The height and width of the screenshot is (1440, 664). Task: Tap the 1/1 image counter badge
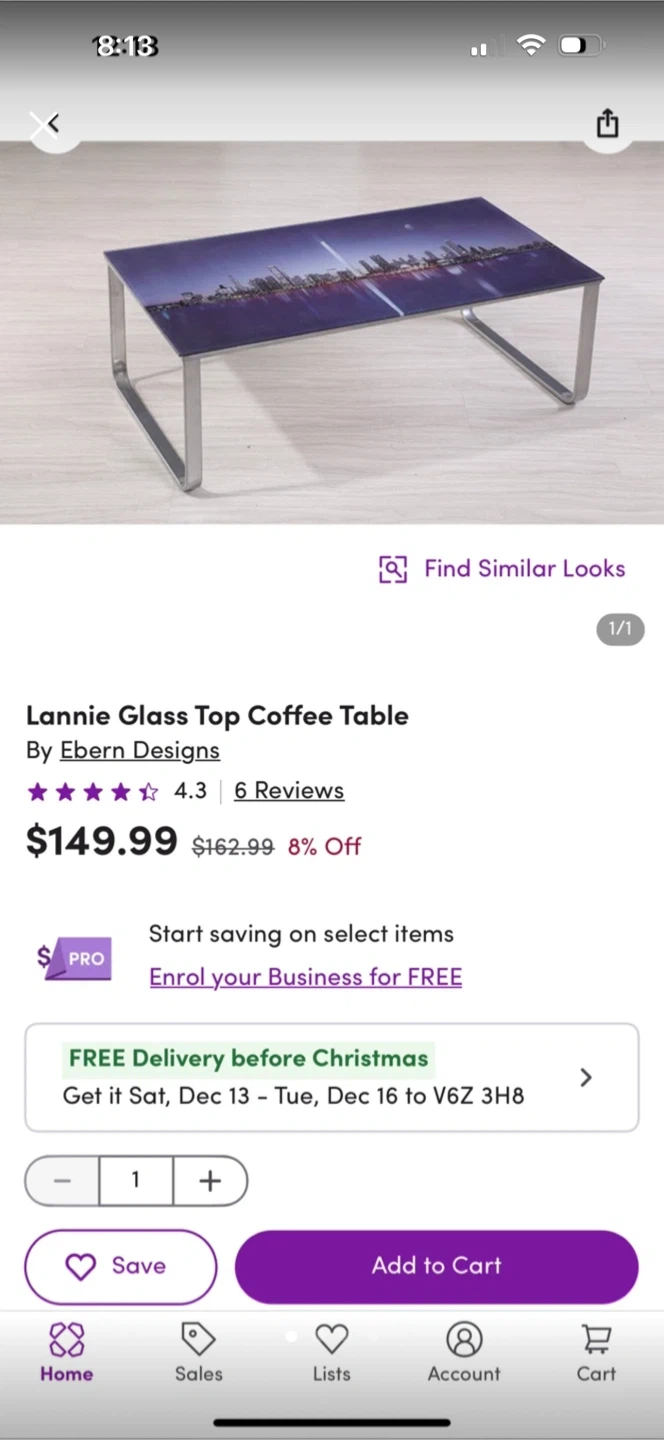coord(620,628)
